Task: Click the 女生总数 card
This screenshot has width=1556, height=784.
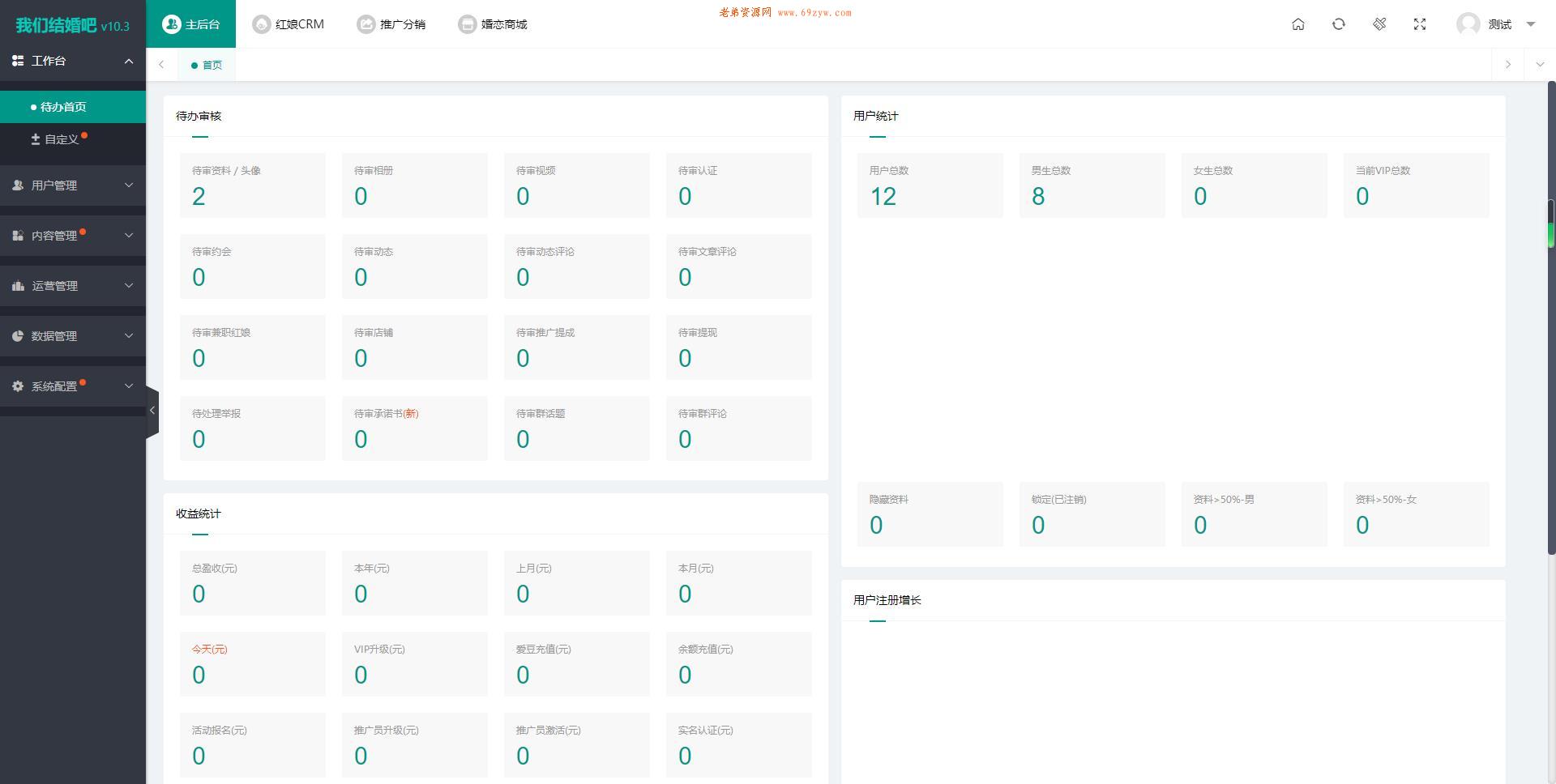Action: [1255, 185]
